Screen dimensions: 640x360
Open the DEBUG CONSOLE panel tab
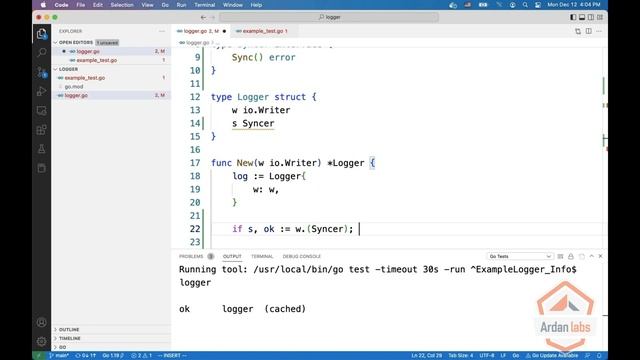[302, 256]
